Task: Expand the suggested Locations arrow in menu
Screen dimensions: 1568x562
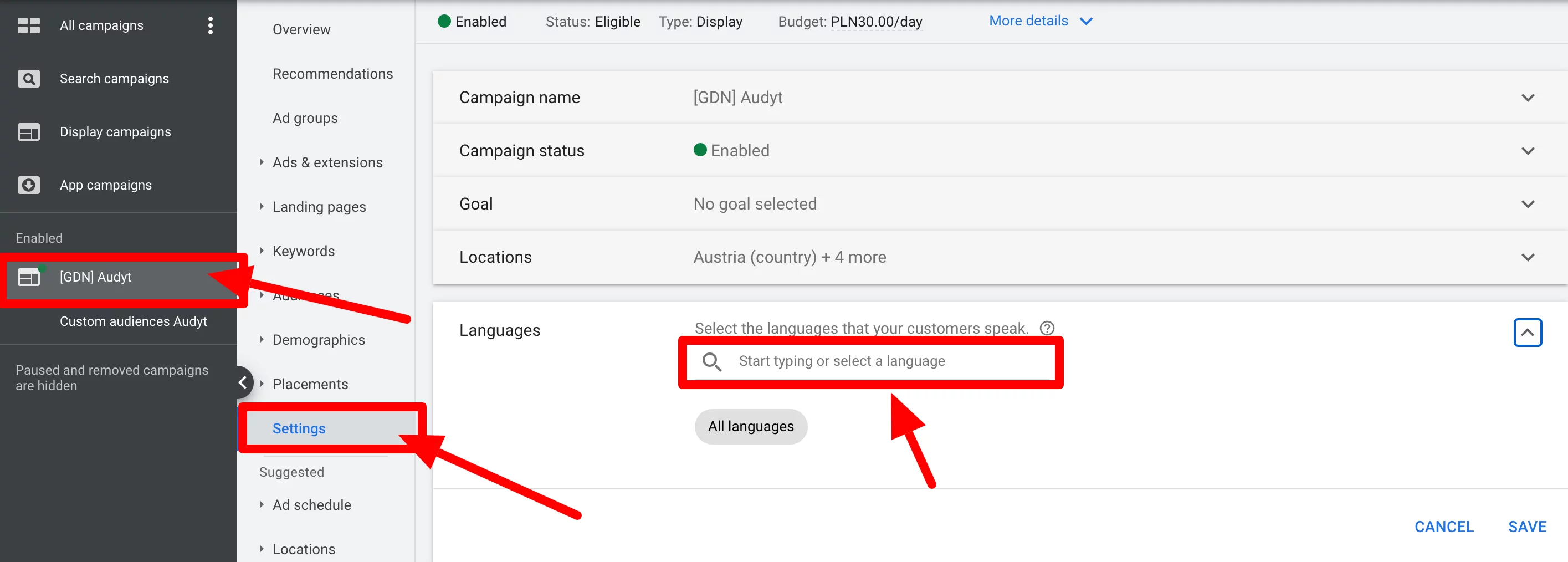Action: (x=262, y=549)
